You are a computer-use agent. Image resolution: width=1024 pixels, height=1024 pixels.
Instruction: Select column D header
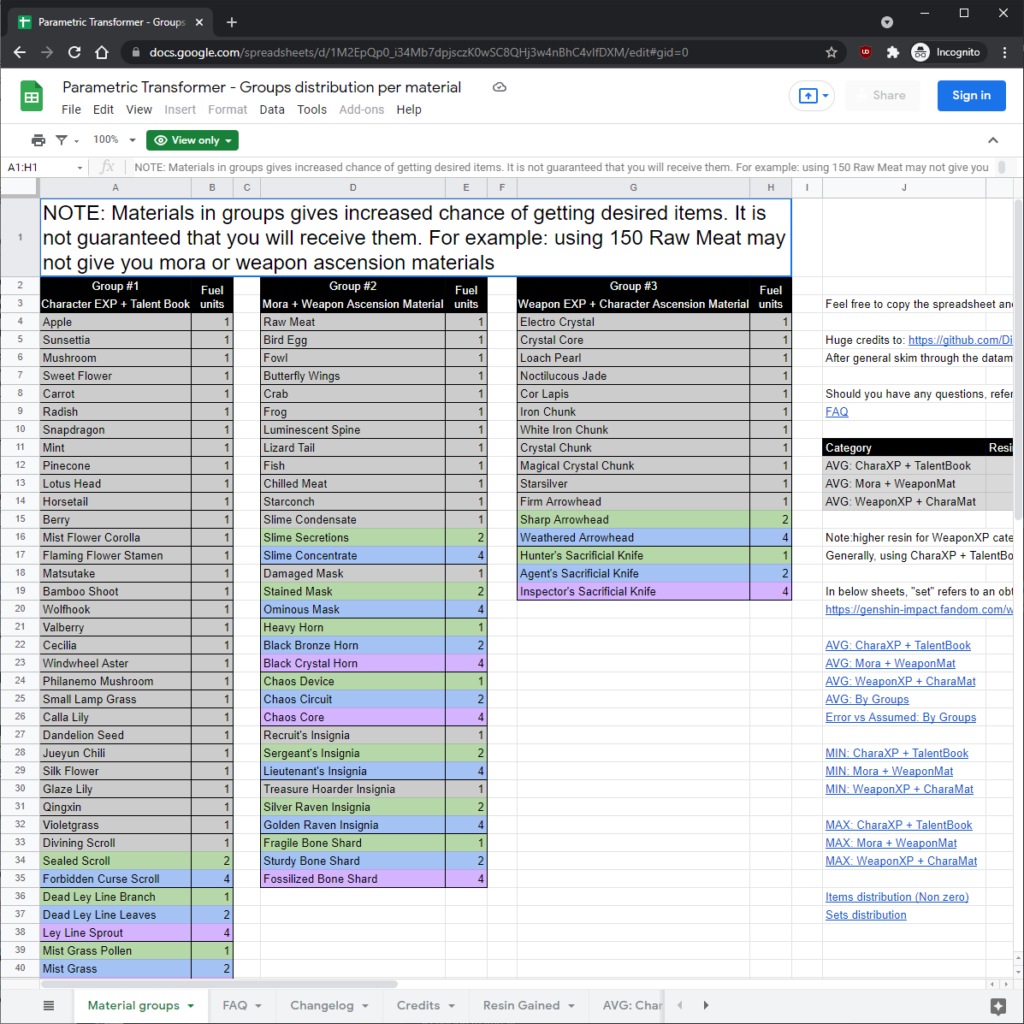tap(353, 187)
